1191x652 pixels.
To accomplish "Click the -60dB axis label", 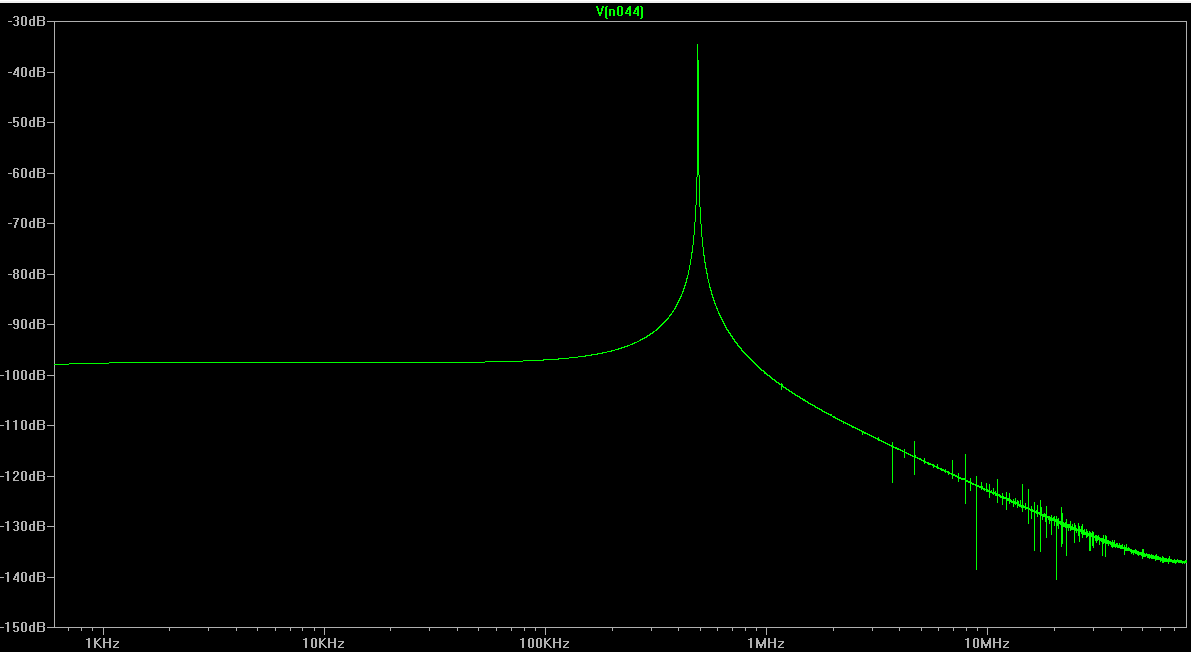I will coord(26,172).
